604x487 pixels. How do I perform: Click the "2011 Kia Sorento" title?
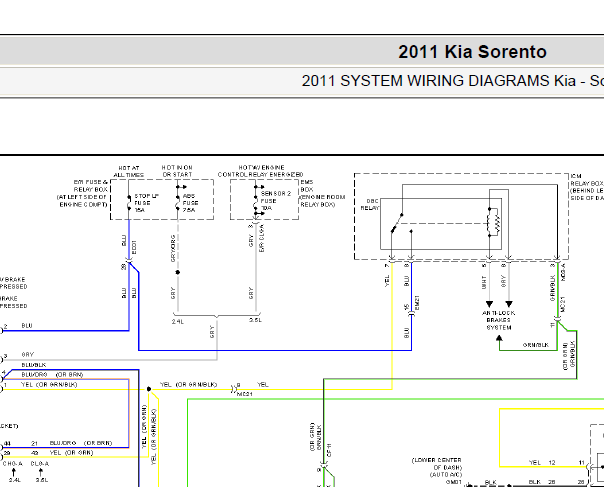(x=472, y=52)
